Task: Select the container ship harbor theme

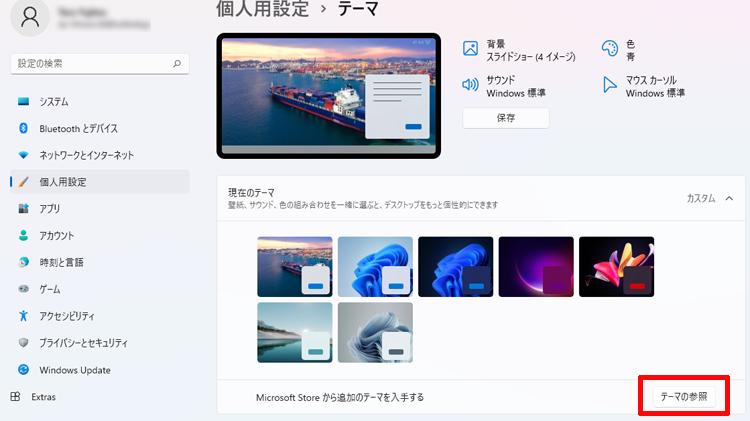Action: click(295, 266)
